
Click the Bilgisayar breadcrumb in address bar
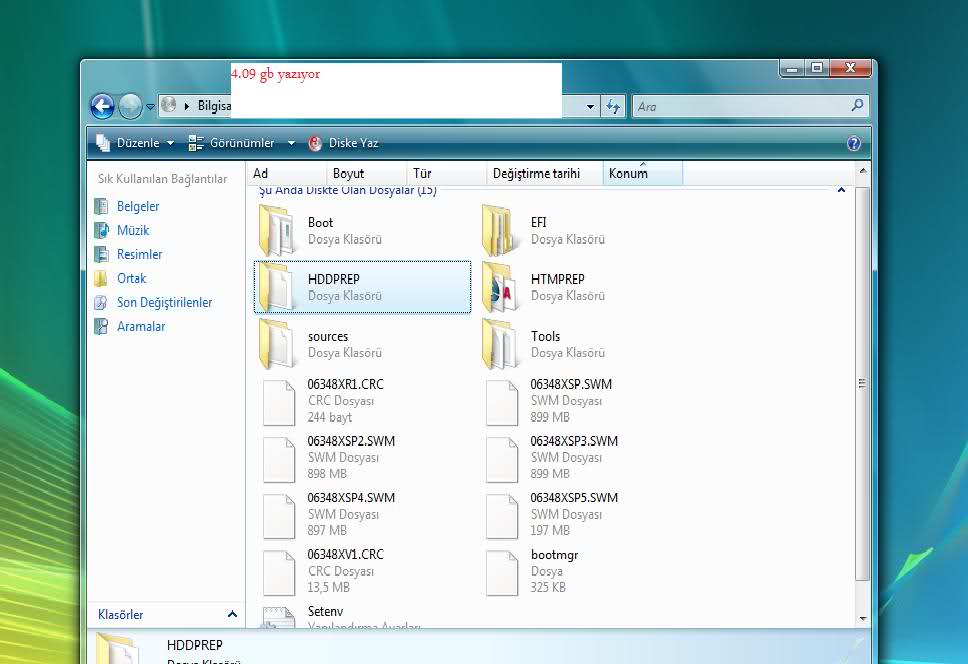tap(214, 106)
